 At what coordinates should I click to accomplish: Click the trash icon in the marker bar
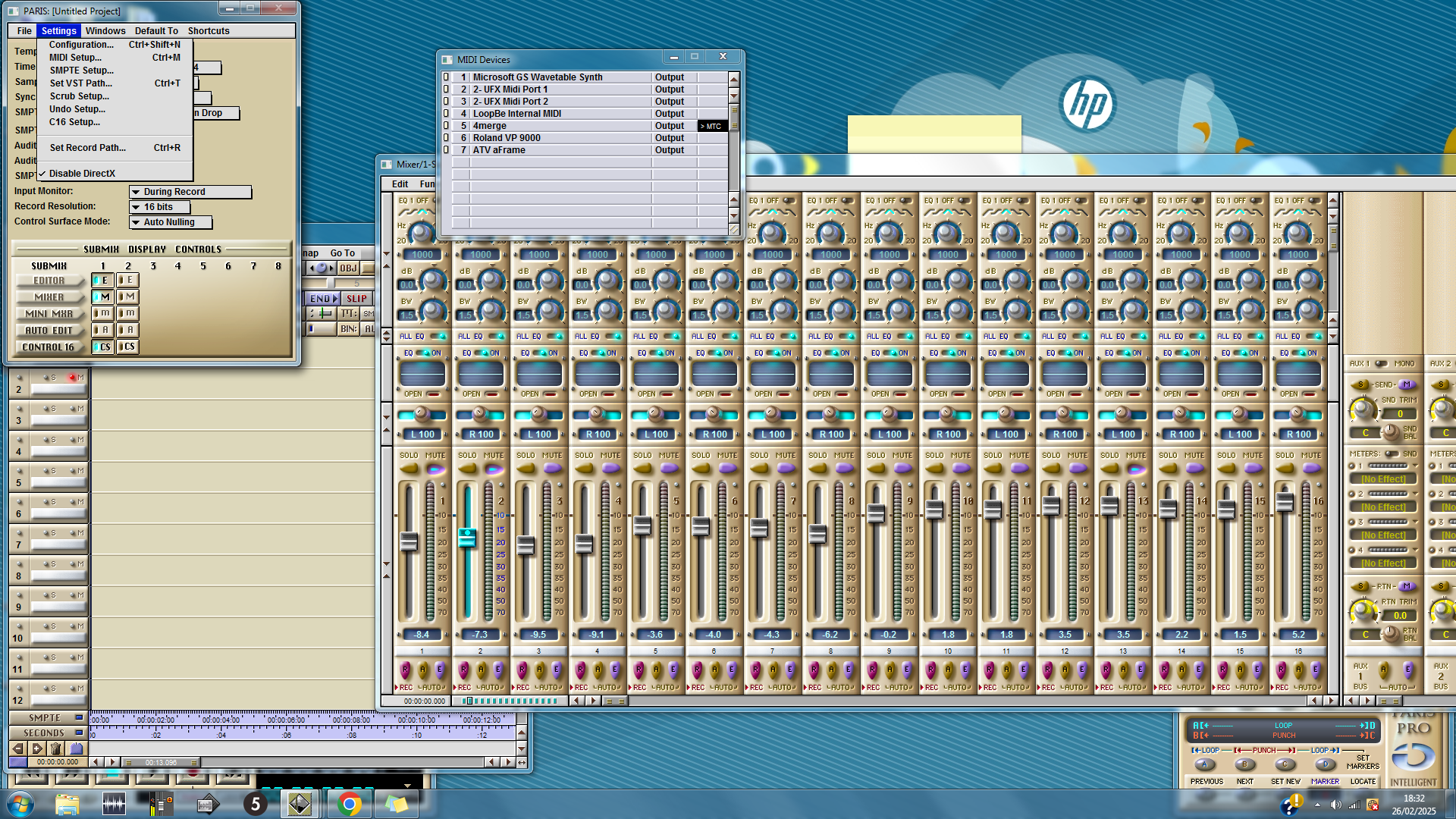[55, 749]
